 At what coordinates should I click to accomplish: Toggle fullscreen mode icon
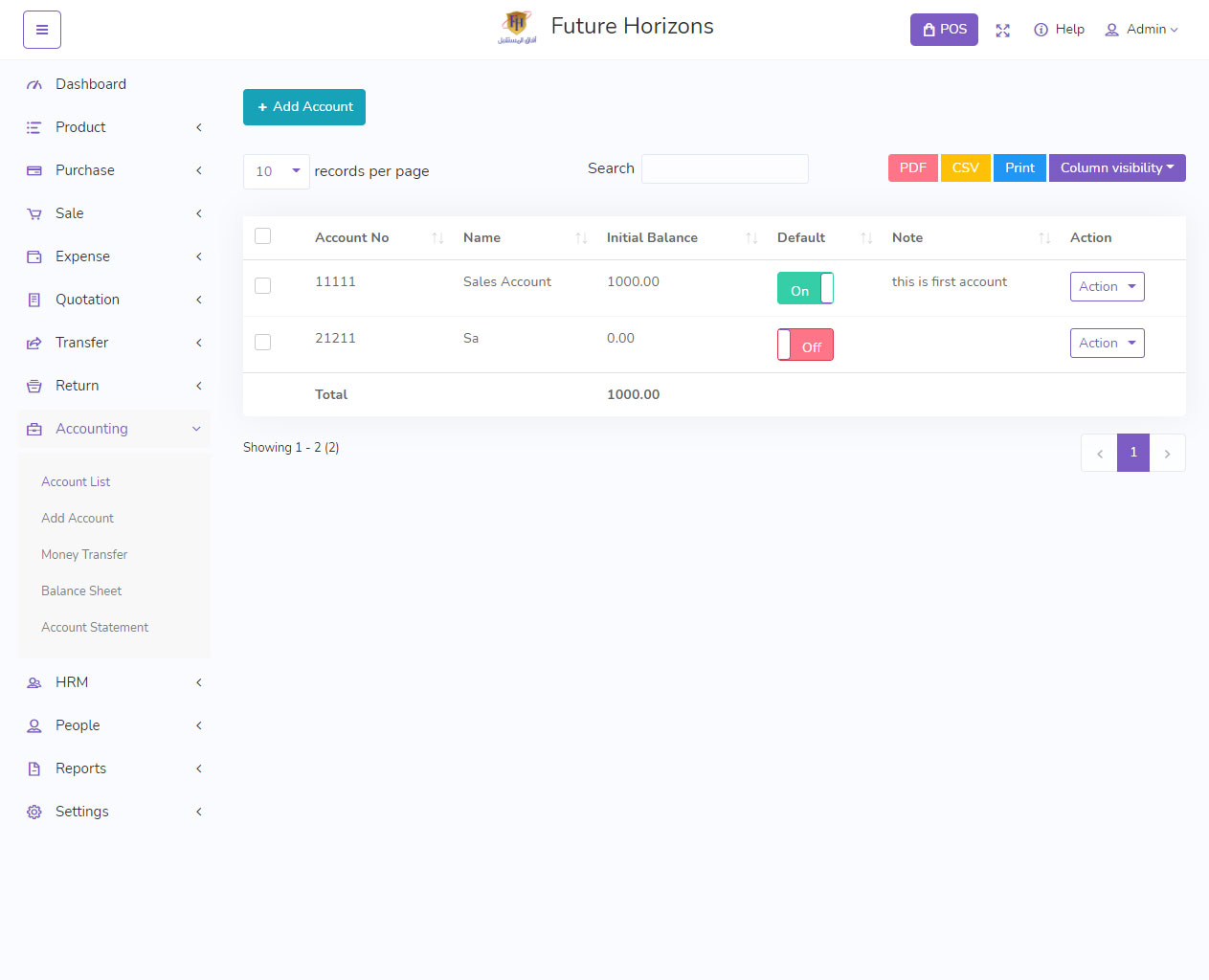pos(1002,31)
